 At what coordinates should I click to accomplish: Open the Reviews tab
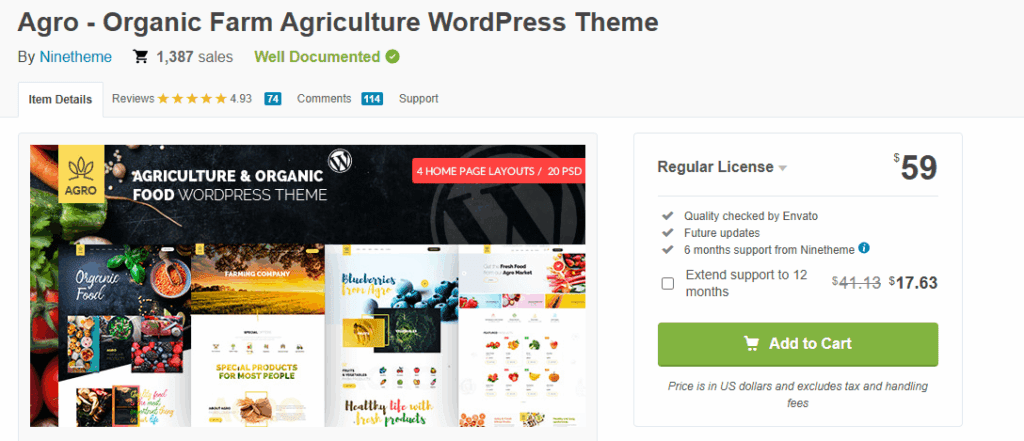coord(133,99)
